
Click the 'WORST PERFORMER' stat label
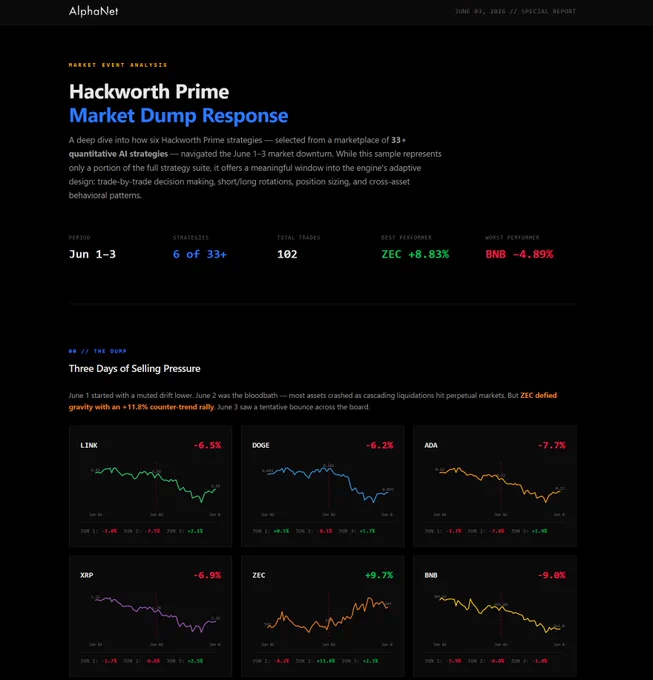pyautogui.click(x=512, y=238)
